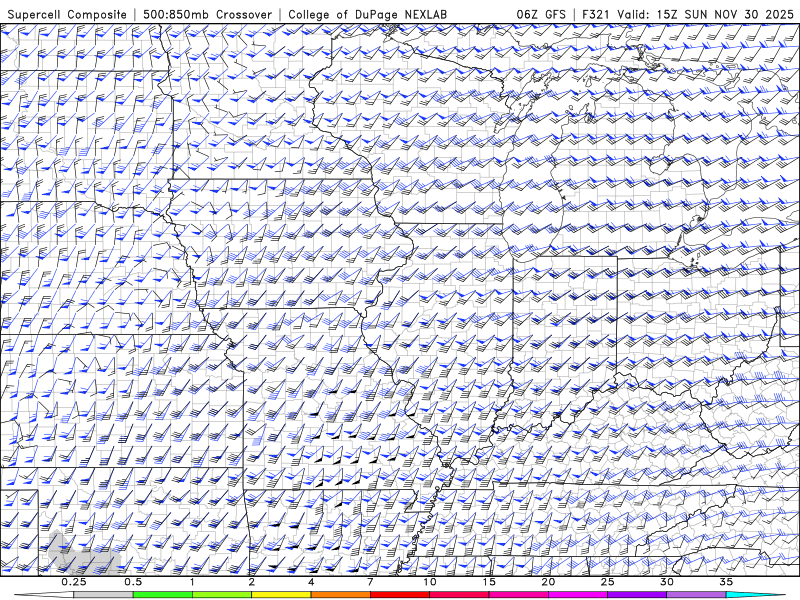The width and height of the screenshot is (800, 600).
Task: Click the "College of DuPage NEXLAB" header text
Action: (x=367, y=14)
